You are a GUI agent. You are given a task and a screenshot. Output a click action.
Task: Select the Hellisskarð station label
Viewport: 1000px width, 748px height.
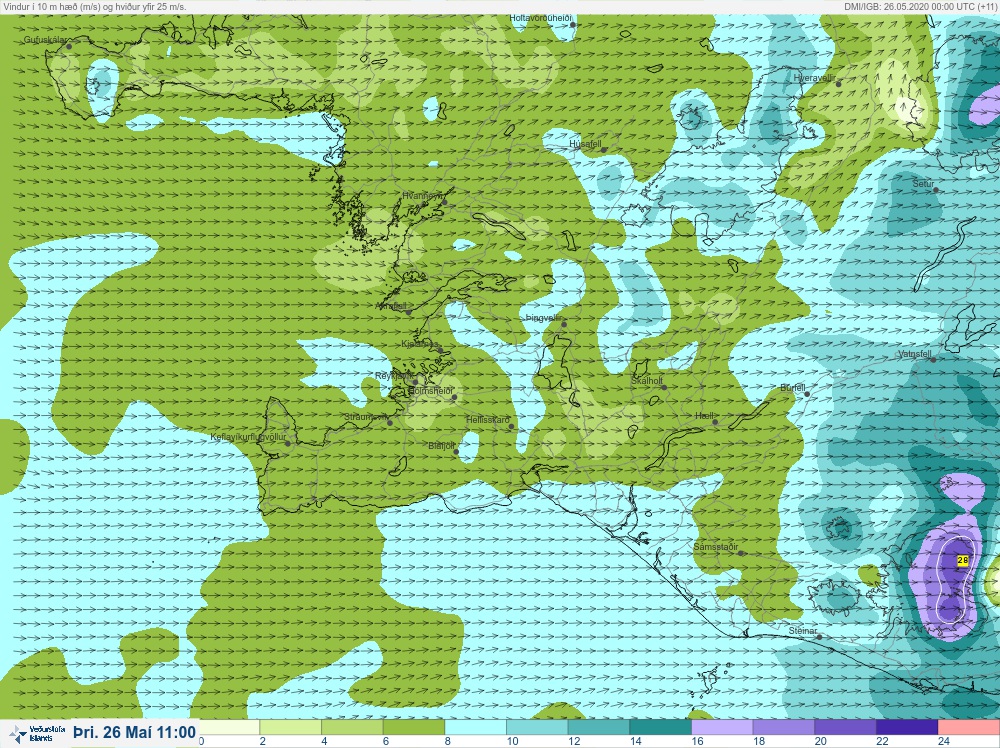point(488,420)
